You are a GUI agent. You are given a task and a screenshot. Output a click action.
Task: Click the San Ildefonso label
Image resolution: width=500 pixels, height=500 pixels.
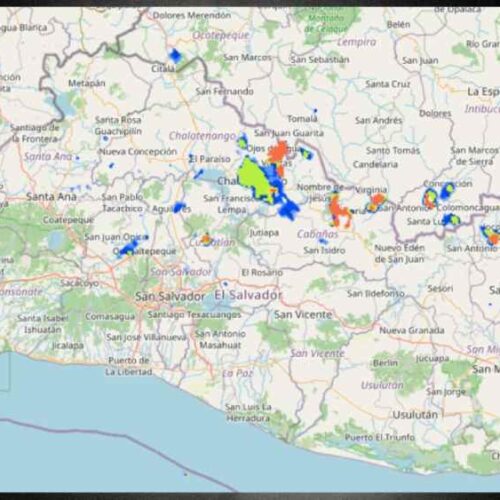pyautogui.click(x=376, y=293)
